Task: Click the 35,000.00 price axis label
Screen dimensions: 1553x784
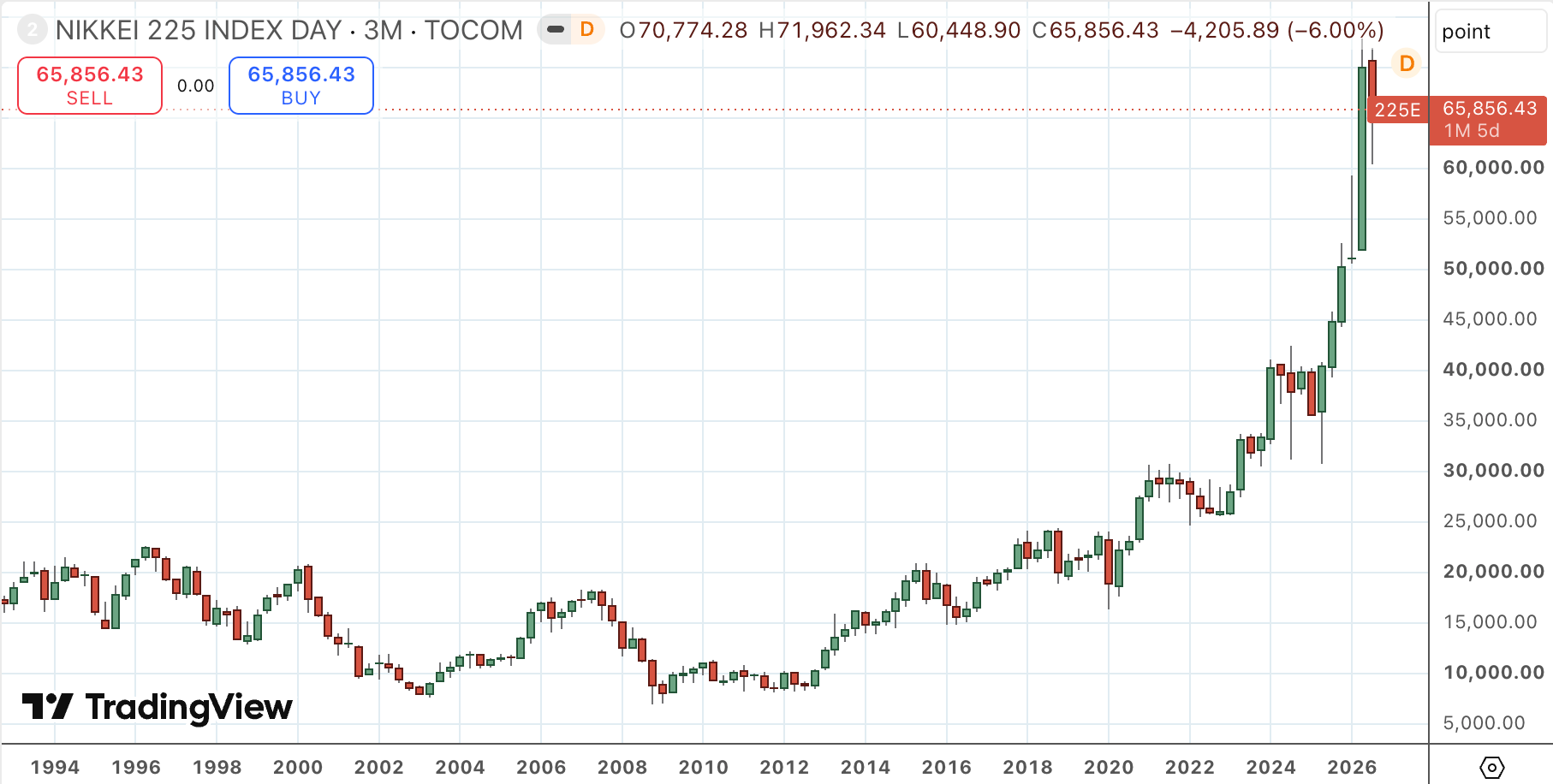Action: [1491, 420]
